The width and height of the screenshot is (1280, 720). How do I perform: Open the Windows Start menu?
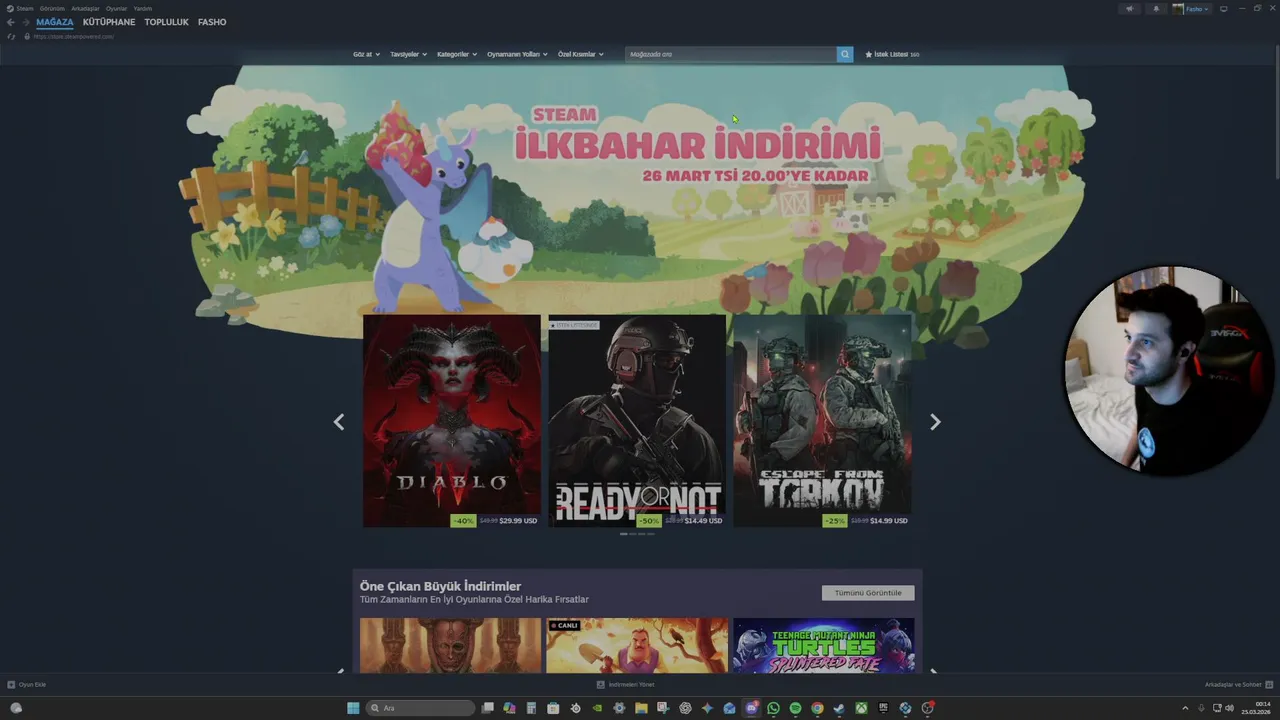353,708
